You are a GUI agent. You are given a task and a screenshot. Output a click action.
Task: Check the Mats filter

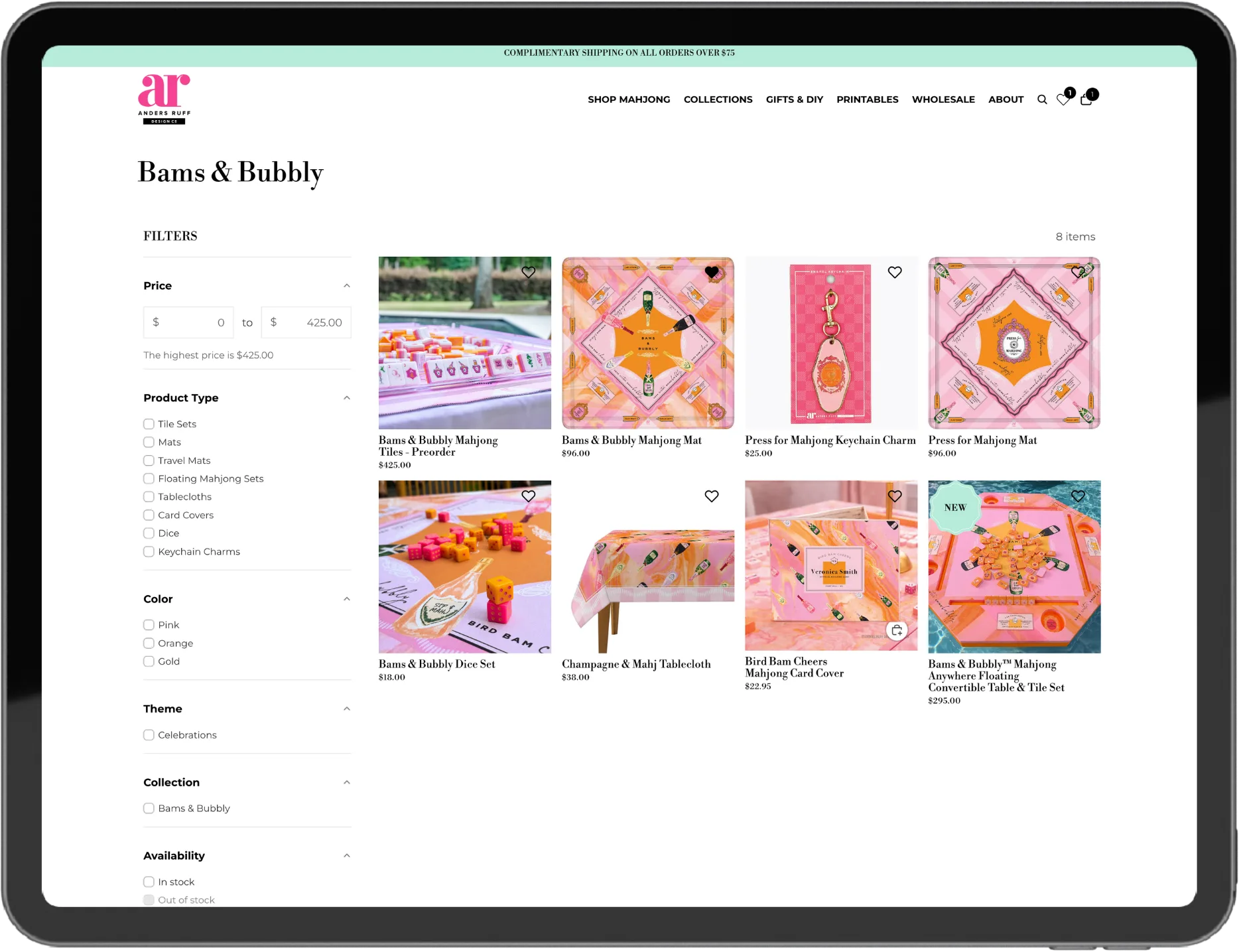[x=149, y=442]
